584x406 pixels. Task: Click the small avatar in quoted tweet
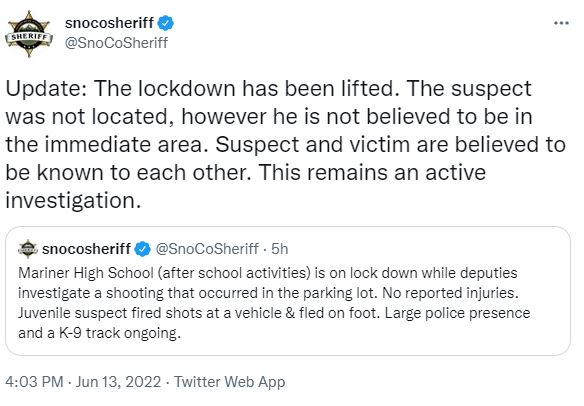point(28,249)
